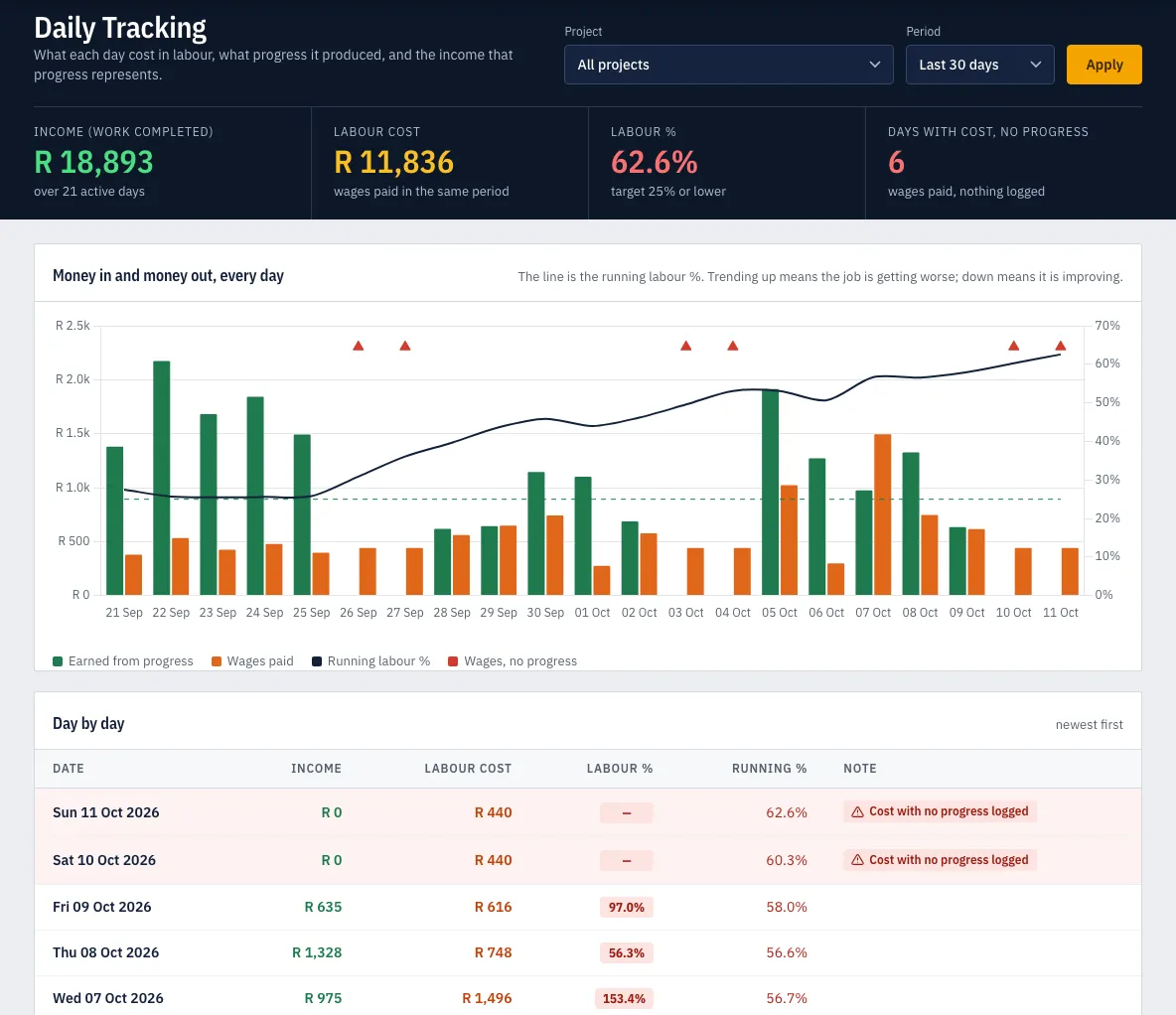Open the Project dropdown showing All projects
This screenshot has height=1015, width=1176.
(728, 65)
